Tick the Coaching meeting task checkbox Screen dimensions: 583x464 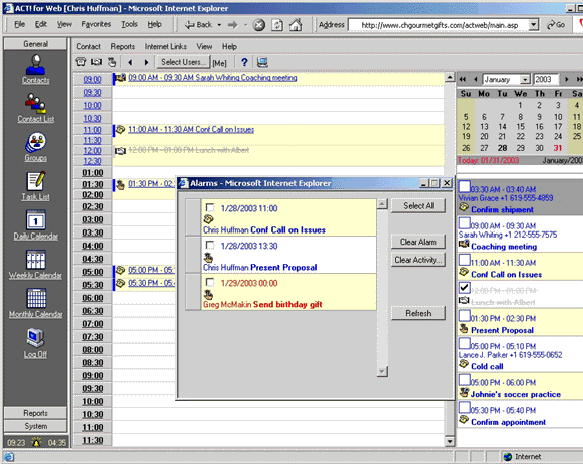(x=464, y=222)
